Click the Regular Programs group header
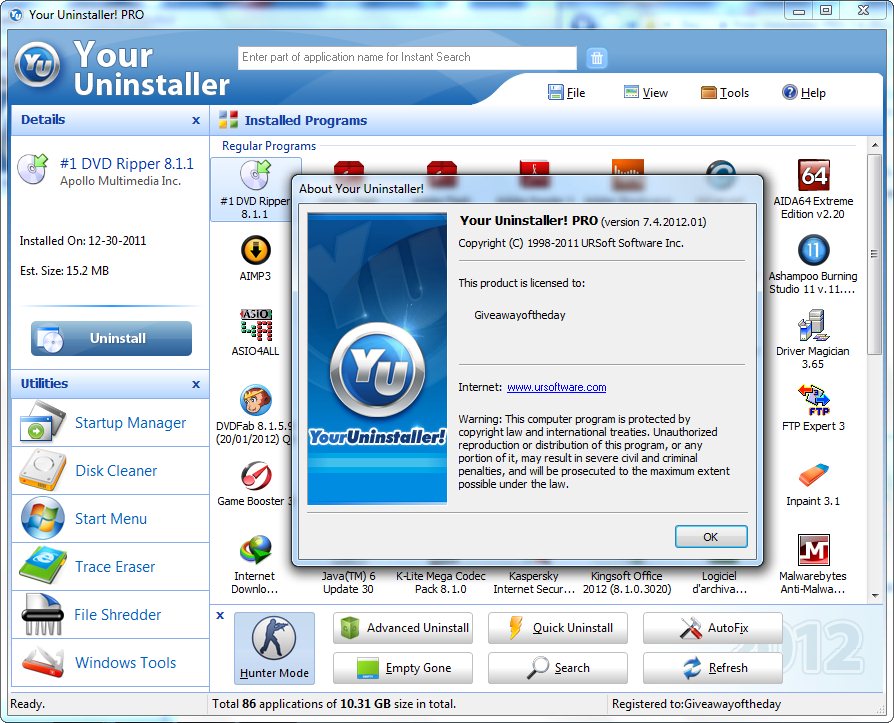The image size is (894, 723). point(269,146)
